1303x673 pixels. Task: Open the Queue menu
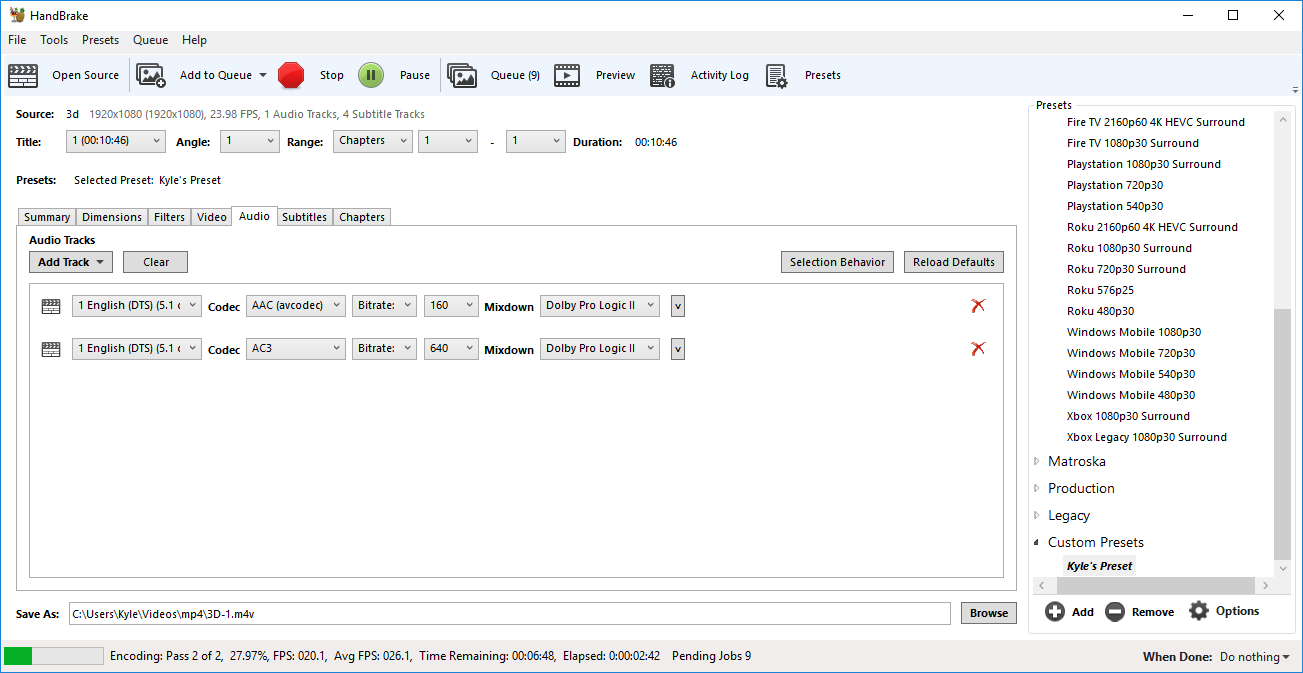(x=150, y=40)
